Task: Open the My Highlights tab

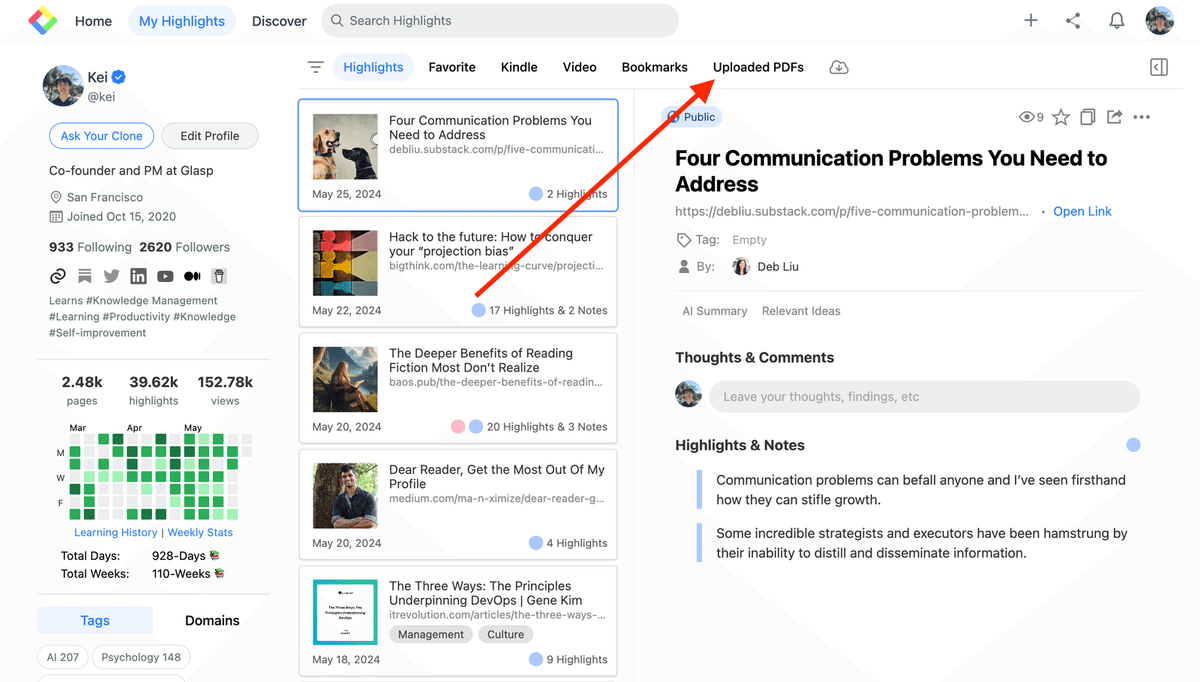Action: pos(182,20)
